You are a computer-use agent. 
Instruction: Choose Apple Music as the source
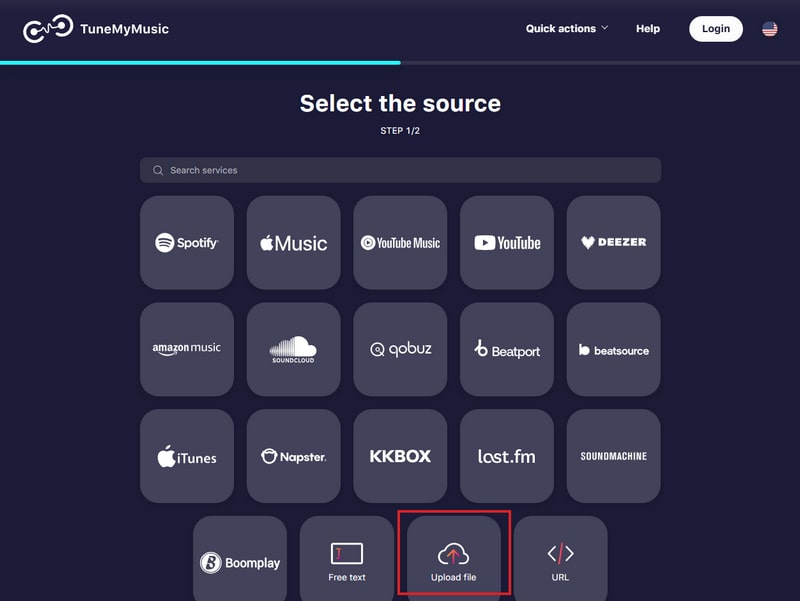click(293, 242)
